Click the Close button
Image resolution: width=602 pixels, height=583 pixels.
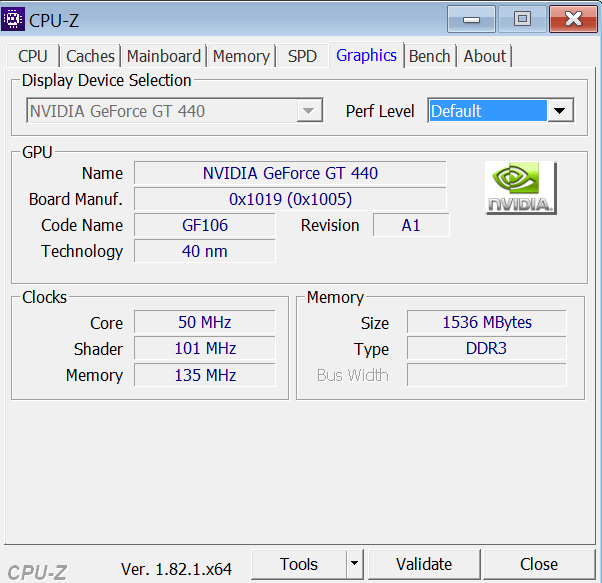point(539,564)
